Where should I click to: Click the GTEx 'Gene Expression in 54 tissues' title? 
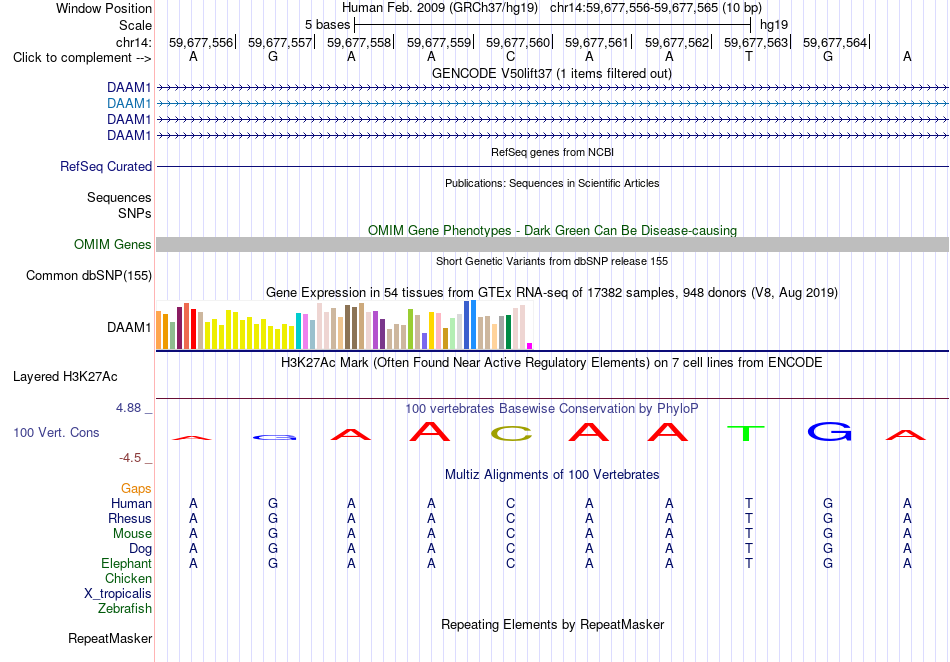point(552,293)
